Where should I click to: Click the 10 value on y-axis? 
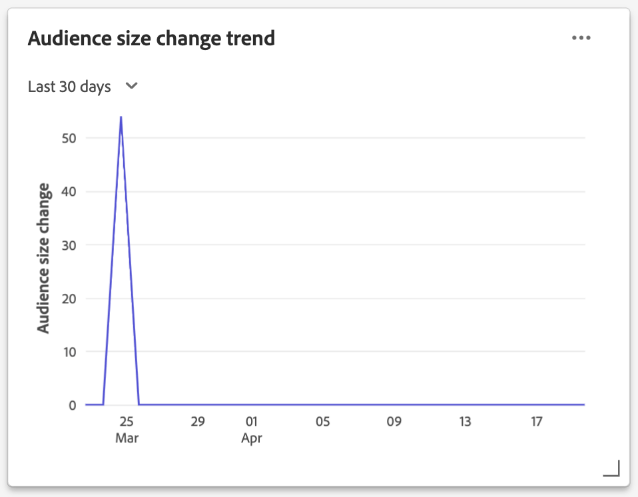[69, 352]
